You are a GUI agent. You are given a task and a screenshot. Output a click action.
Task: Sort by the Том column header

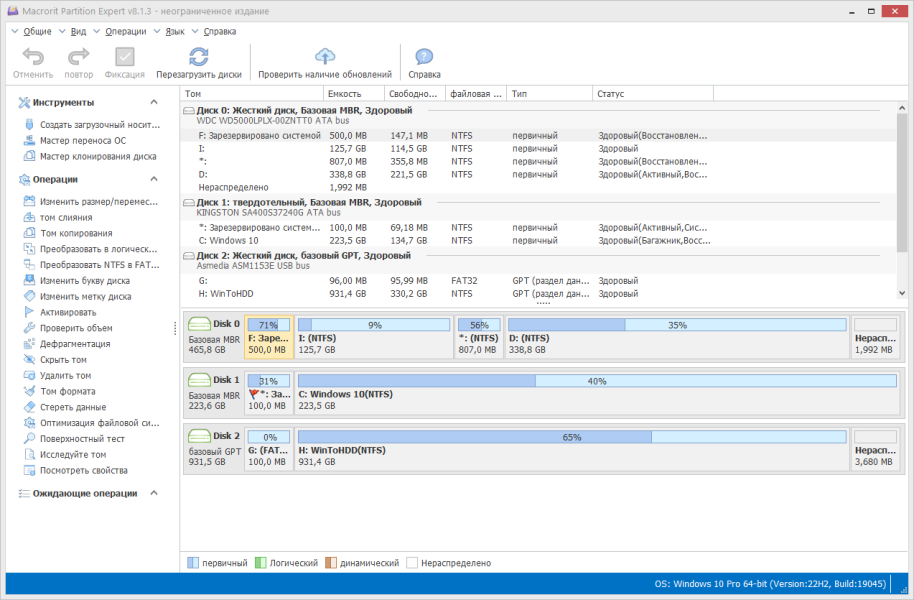coord(252,93)
